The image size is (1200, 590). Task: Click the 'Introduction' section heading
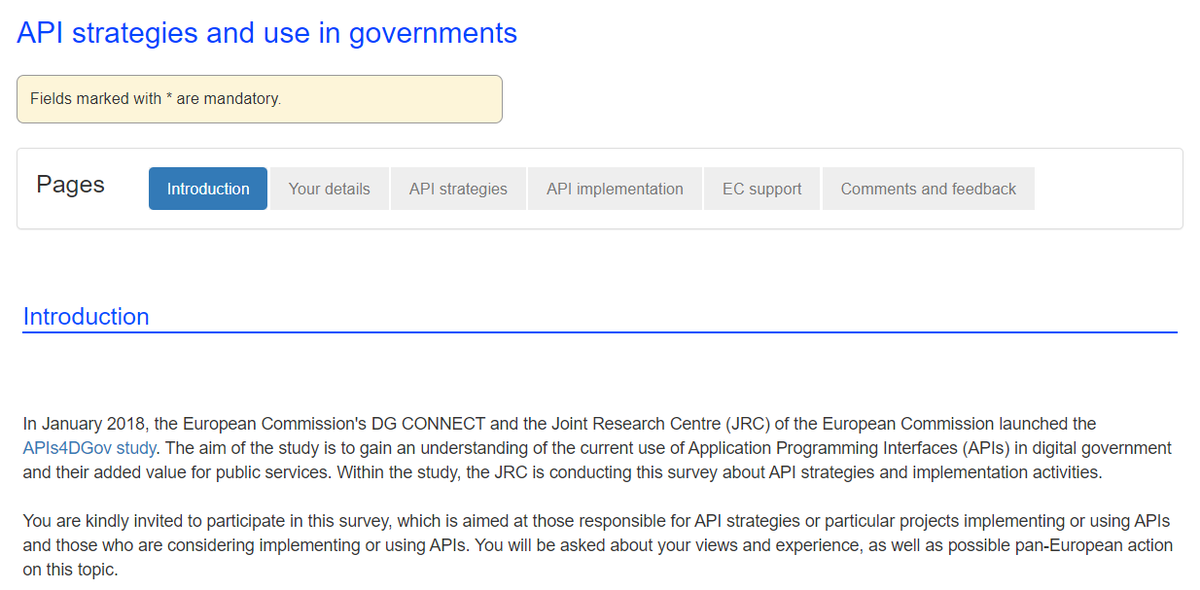[x=86, y=317]
